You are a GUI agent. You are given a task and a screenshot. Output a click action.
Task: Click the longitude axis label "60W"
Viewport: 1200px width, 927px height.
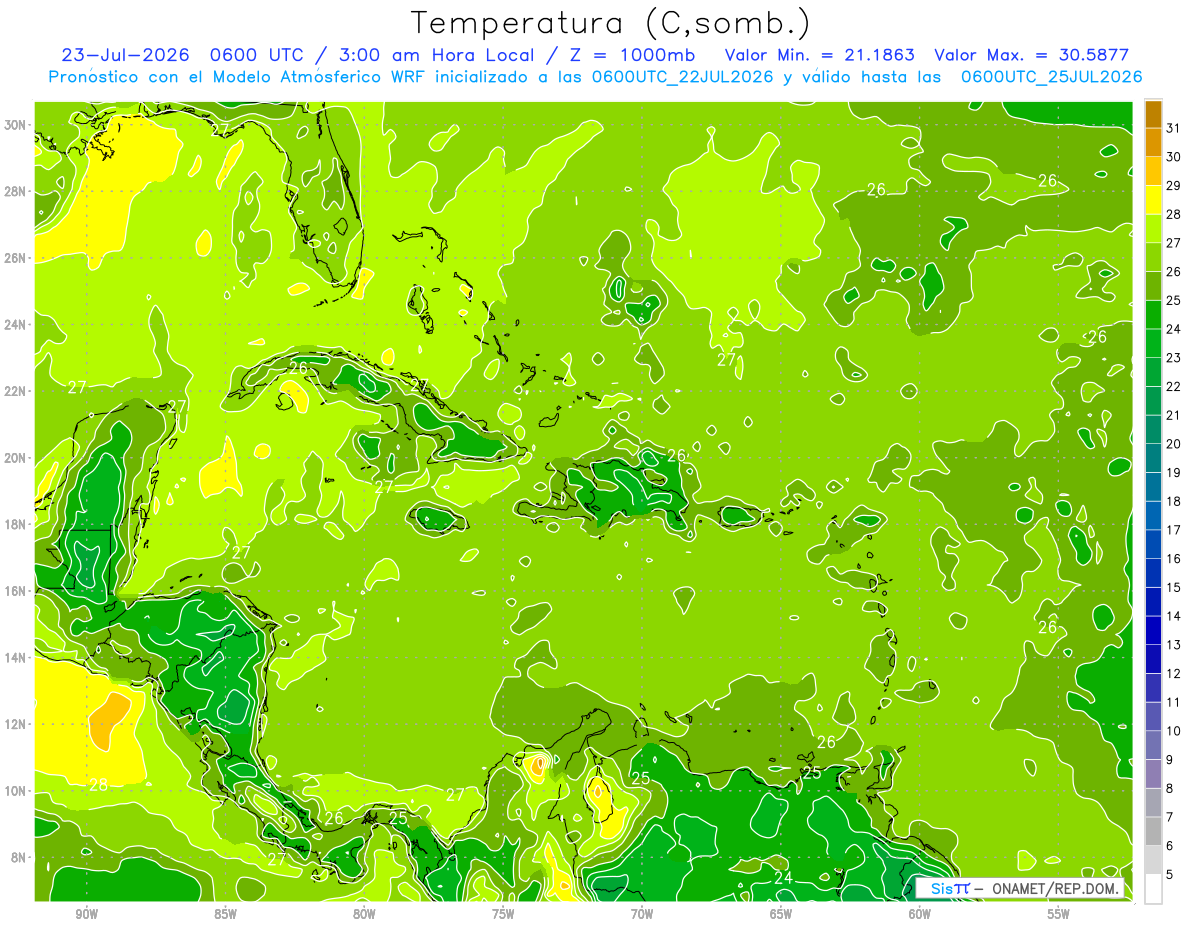point(920,914)
